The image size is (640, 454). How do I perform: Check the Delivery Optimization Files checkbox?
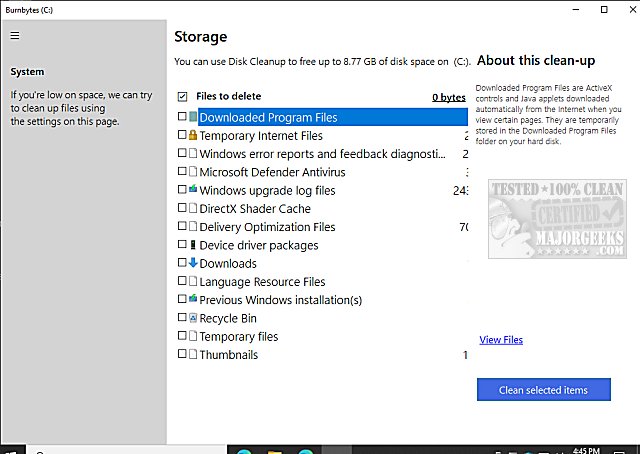(182, 227)
